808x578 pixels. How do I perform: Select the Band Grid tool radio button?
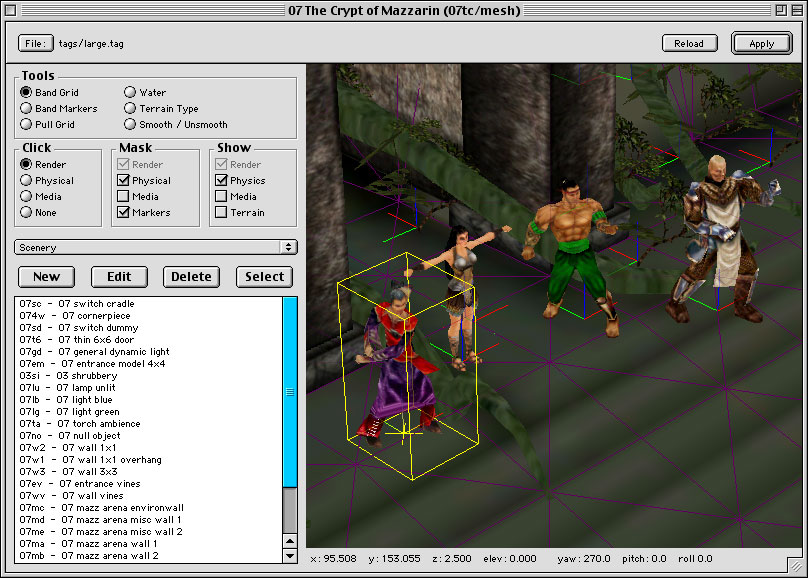pos(26,93)
